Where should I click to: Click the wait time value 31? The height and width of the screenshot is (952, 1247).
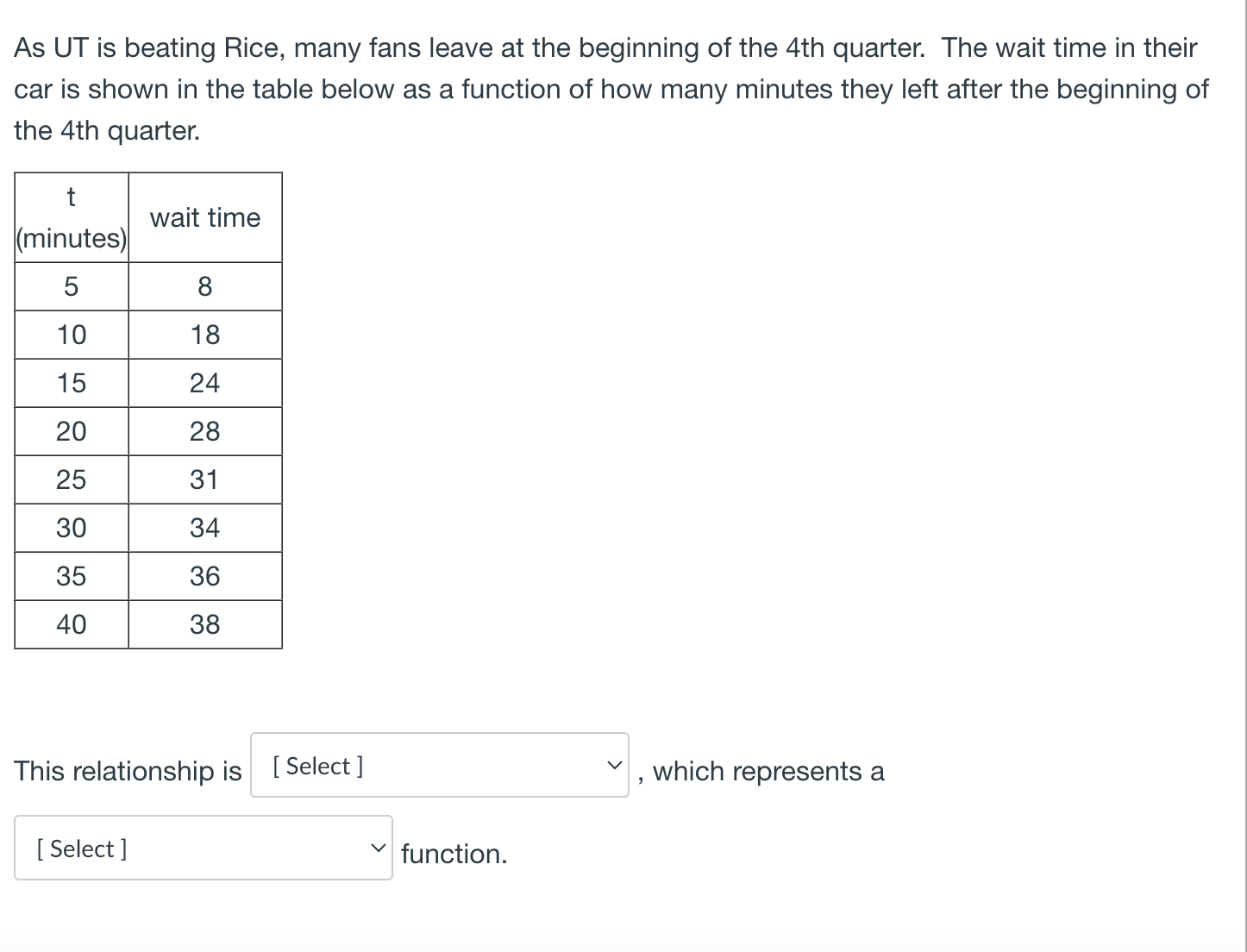point(205,479)
